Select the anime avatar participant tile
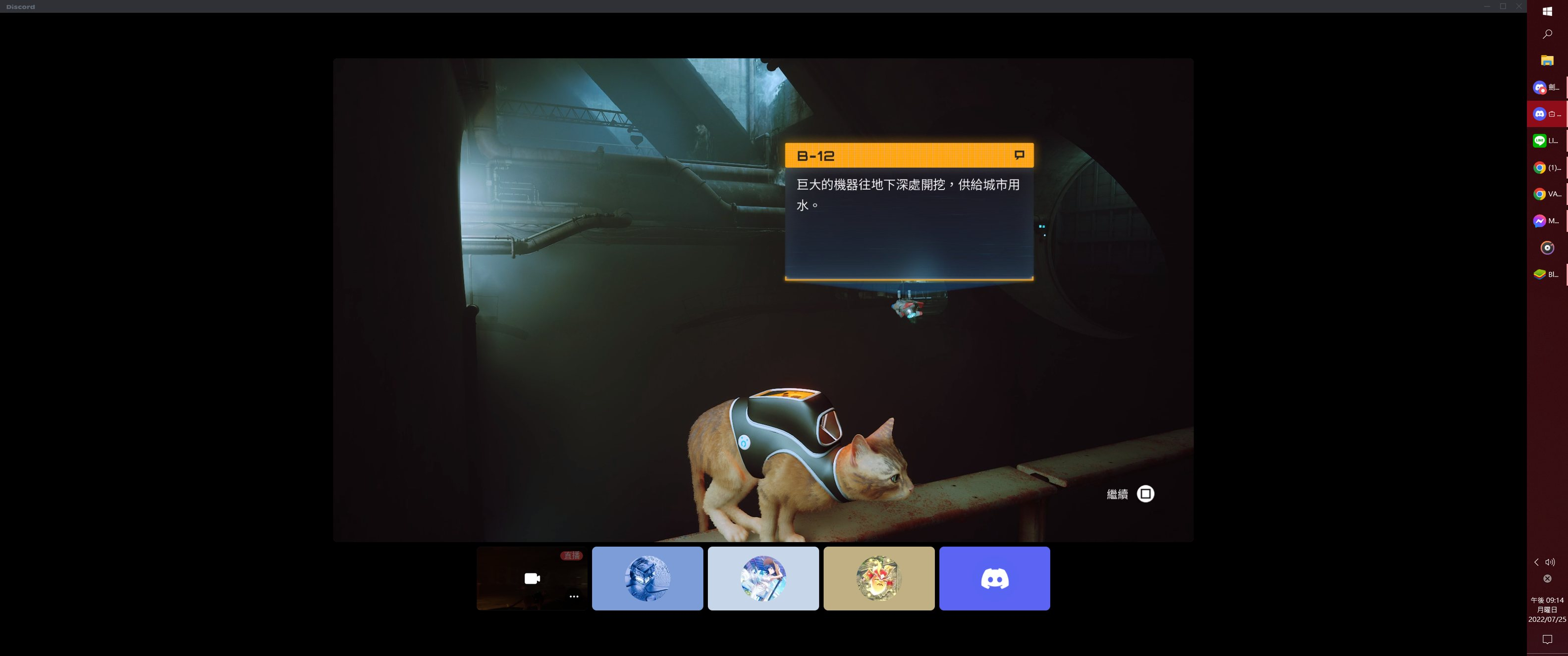Screen dimensions: 1568x656 [763, 578]
